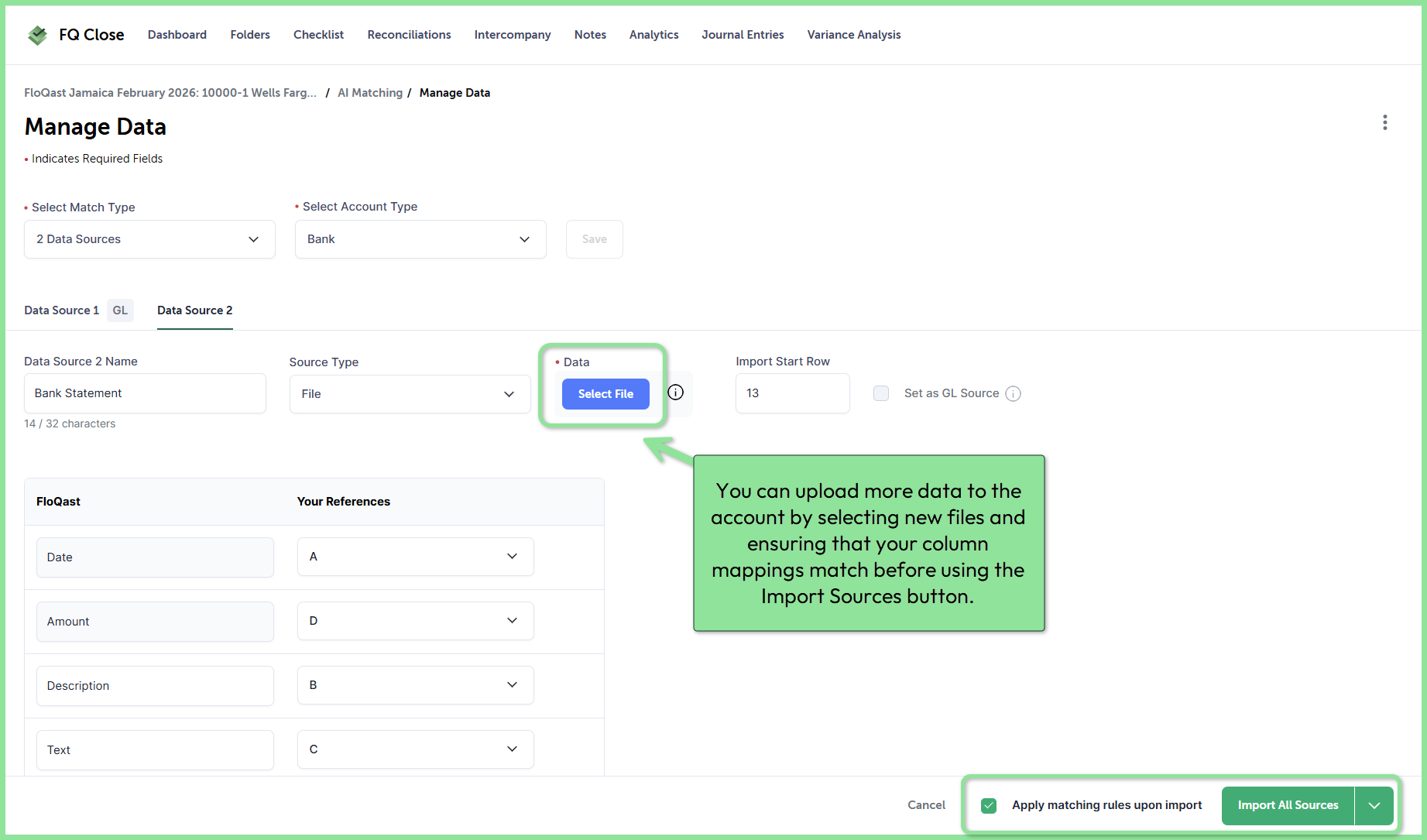The width and height of the screenshot is (1427, 840).
Task: Open the FloQast Jamaica February 2026 breadcrumb
Action: tap(170, 93)
